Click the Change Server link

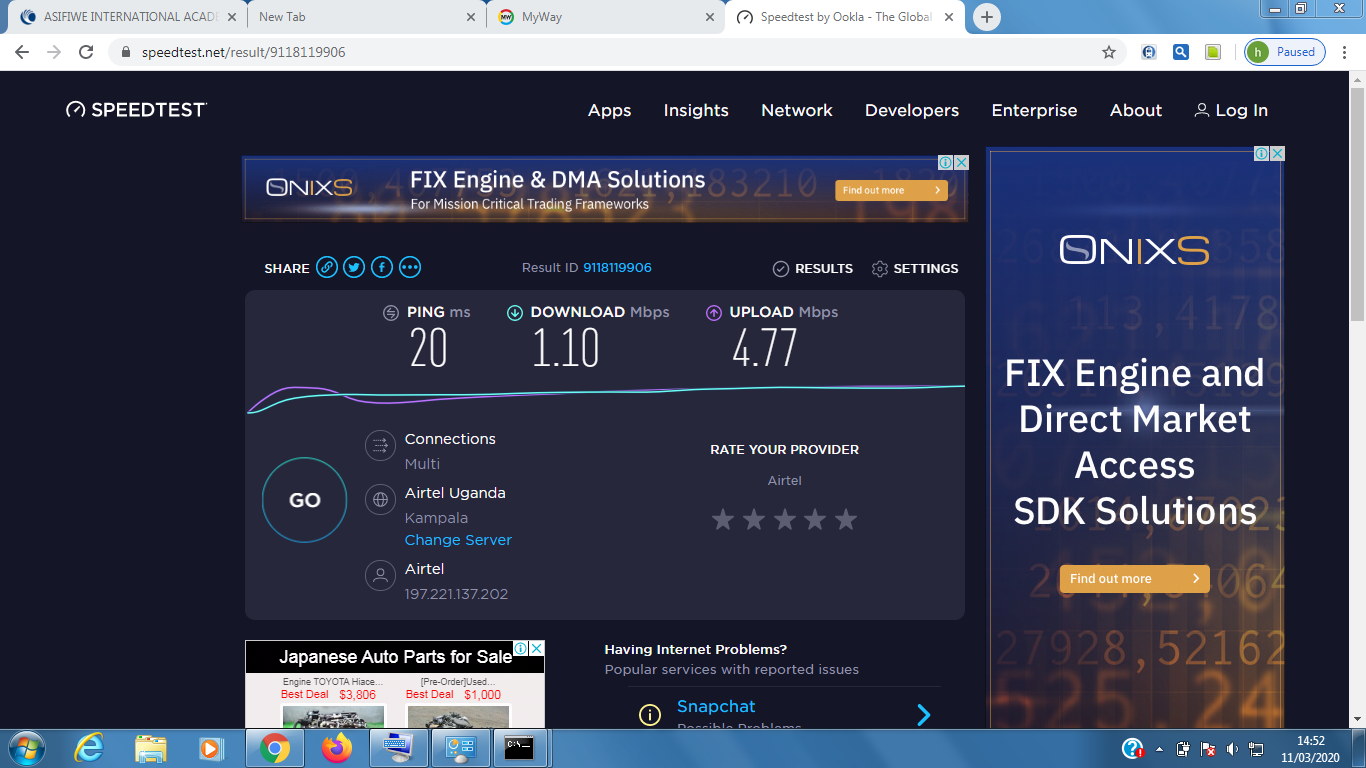pos(458,540)
